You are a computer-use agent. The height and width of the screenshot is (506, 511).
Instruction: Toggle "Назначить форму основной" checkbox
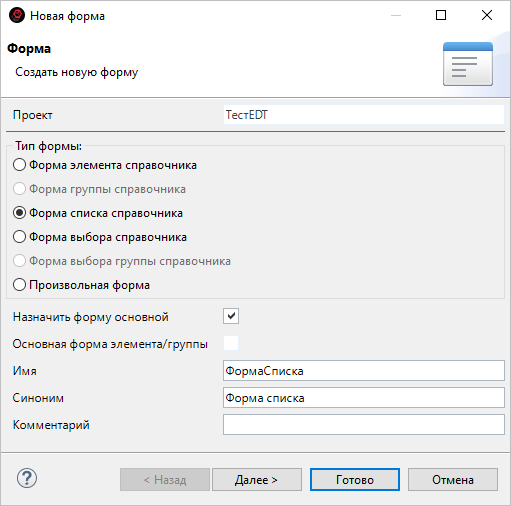click(231, 316)
